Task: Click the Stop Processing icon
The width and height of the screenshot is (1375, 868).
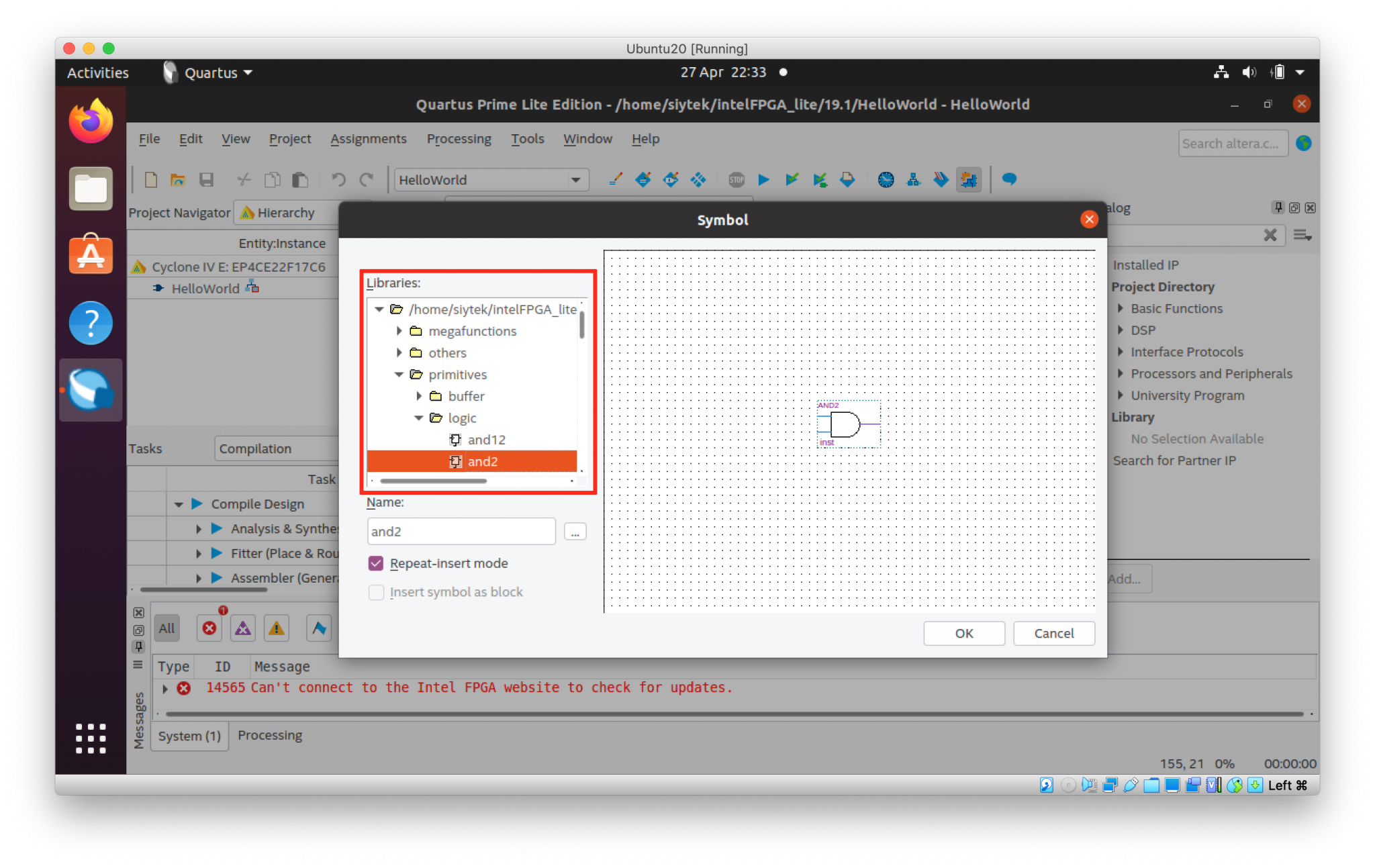Action: (737, 180)
